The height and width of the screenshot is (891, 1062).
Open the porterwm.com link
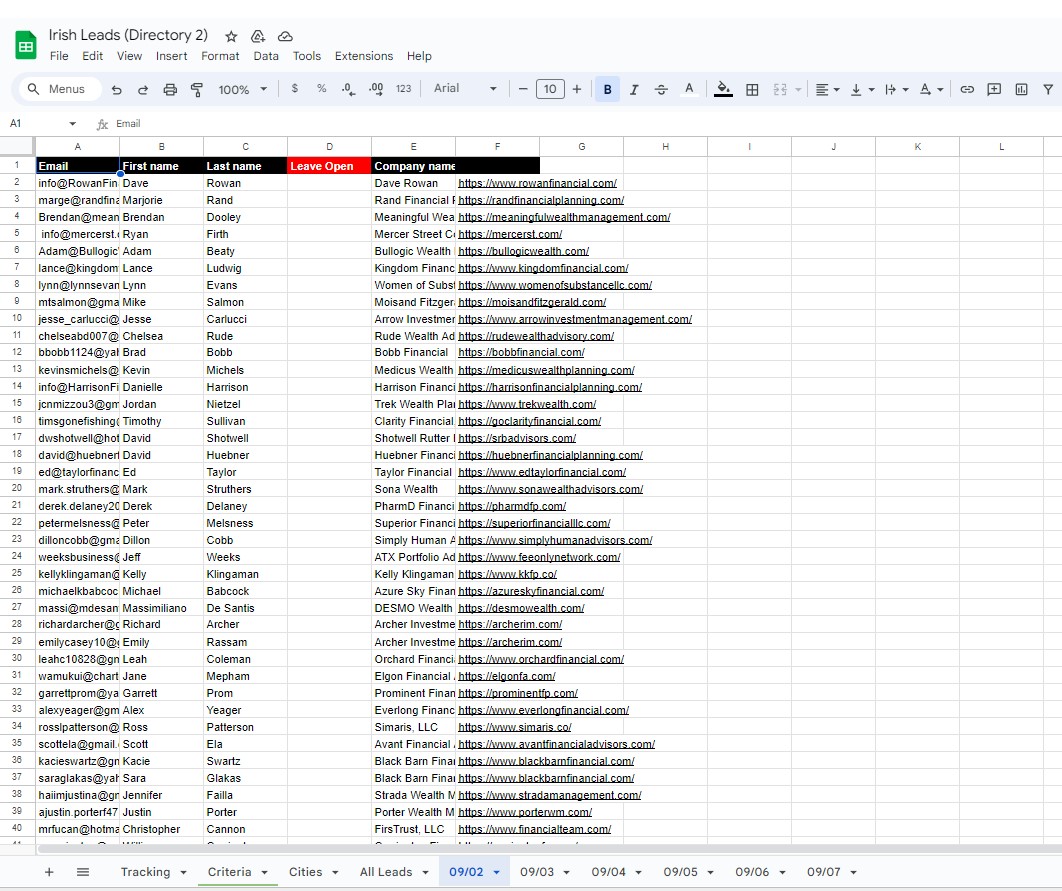[525, 812]
